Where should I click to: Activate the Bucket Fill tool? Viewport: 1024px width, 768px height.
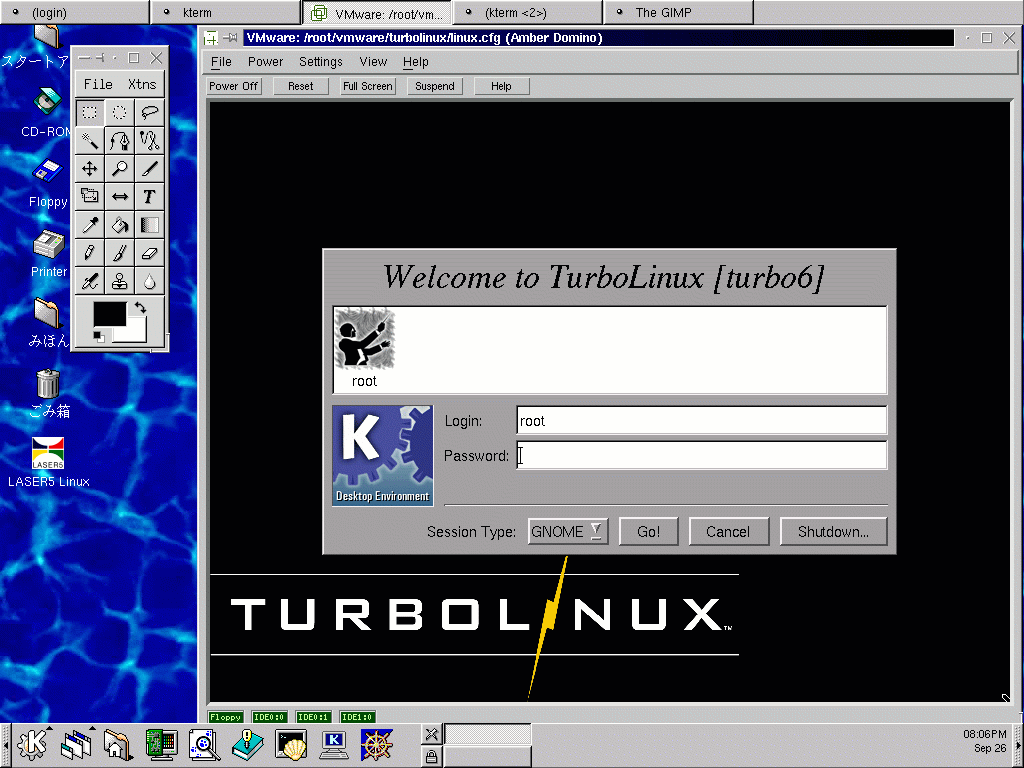click(120, 225)
